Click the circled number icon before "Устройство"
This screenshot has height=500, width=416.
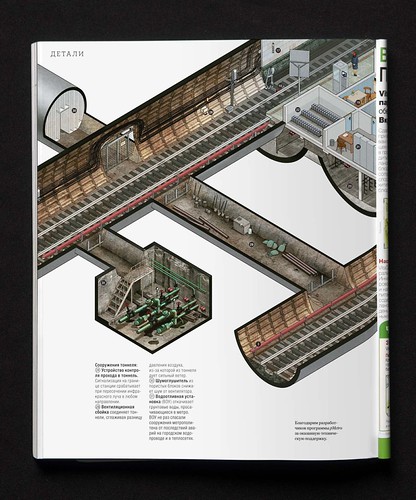click(x=98, y=370)
